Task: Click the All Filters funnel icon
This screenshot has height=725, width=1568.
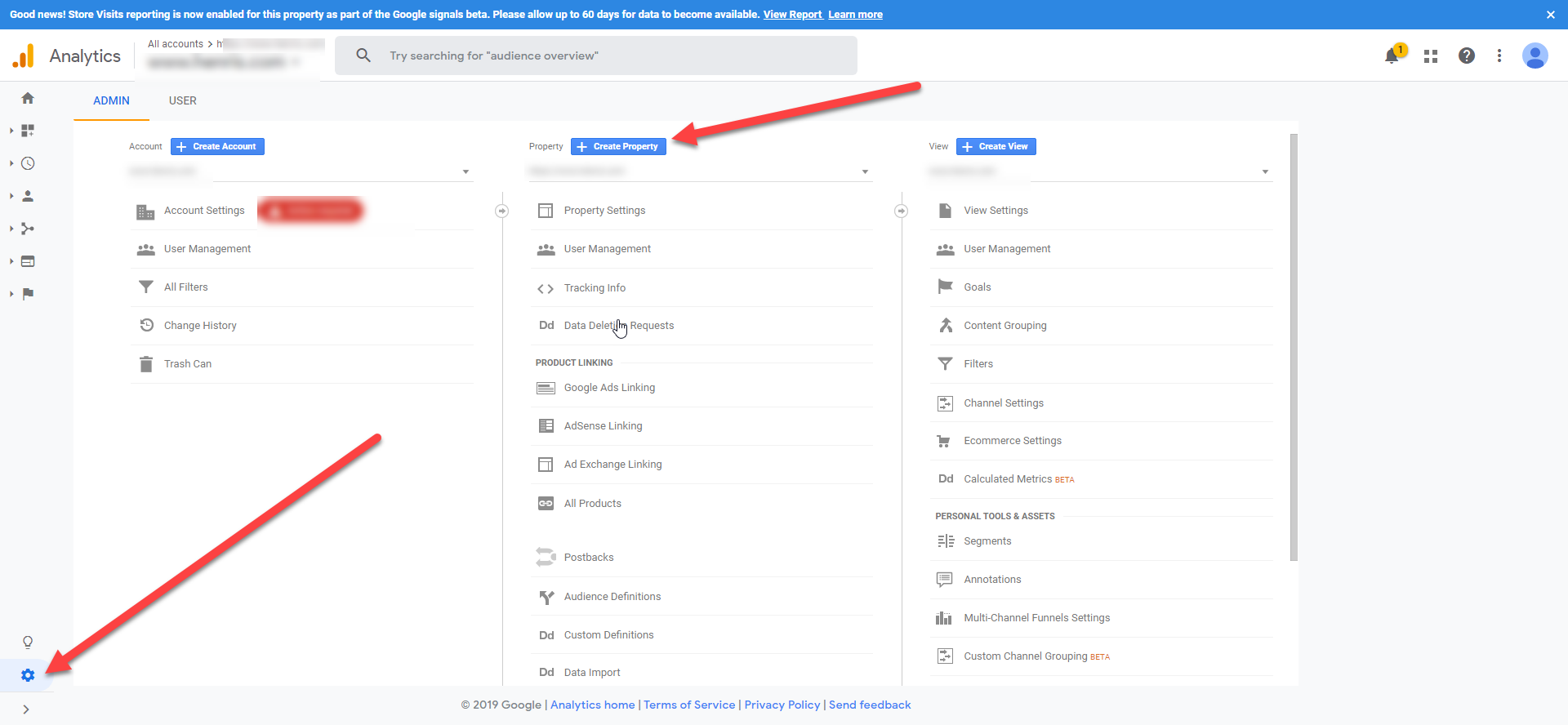Action: point(146,287)
